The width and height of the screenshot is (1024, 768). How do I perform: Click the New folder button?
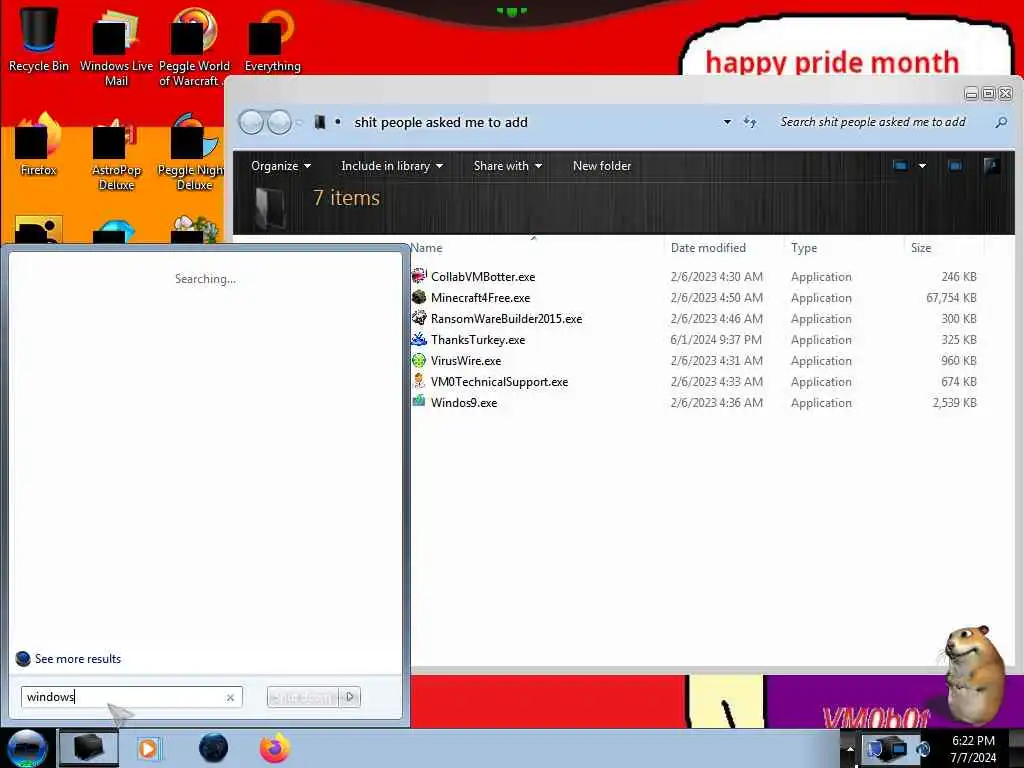click(601, 166)
